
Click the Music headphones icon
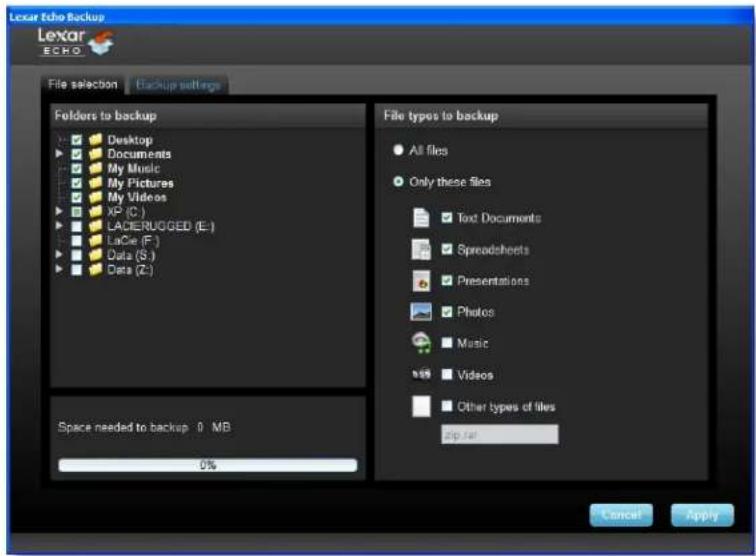point(421,343)
